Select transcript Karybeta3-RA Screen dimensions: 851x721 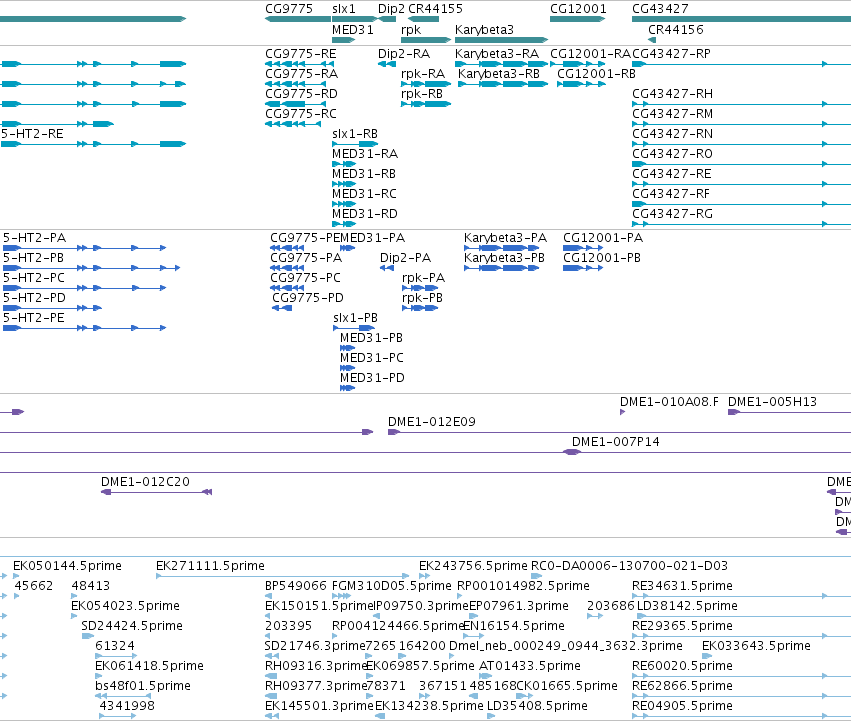(497, 54)
